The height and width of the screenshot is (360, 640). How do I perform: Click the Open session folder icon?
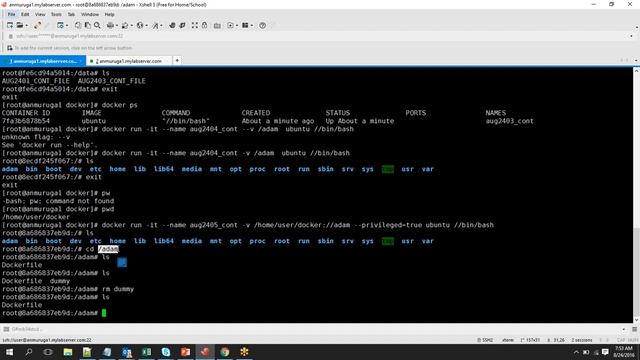20,25
